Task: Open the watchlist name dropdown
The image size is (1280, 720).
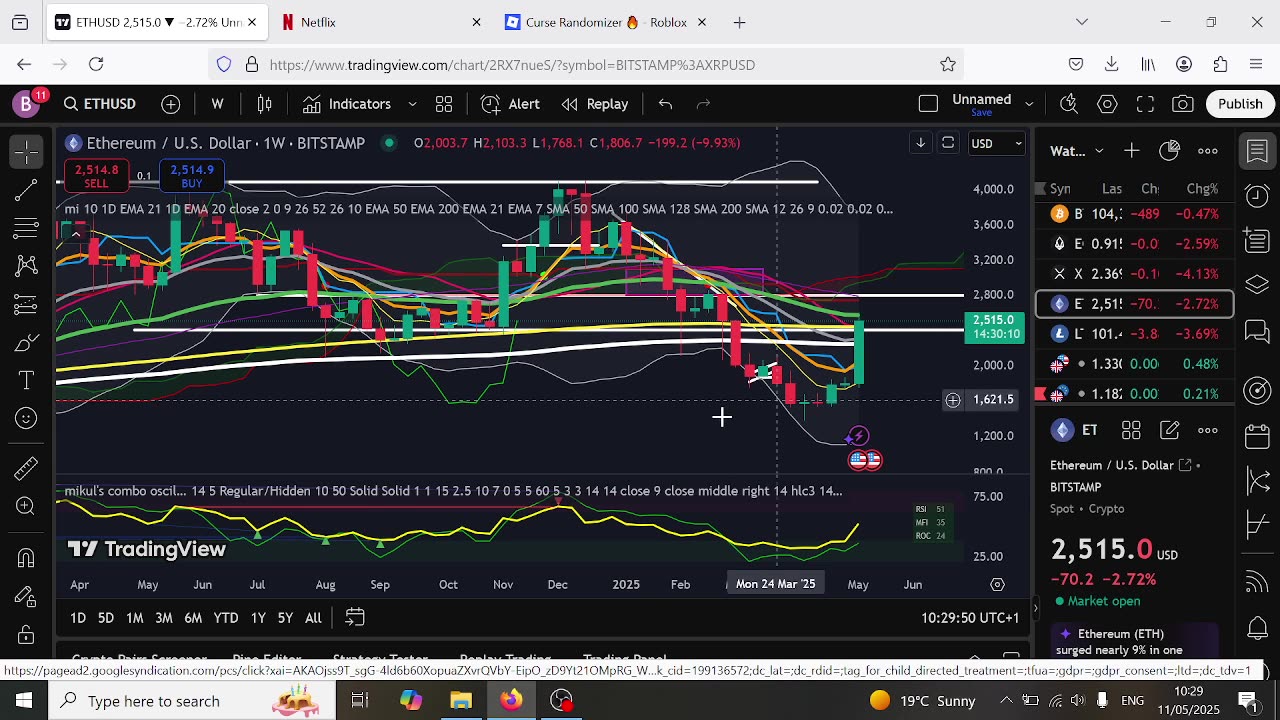Action: [x=1077, y=151]
